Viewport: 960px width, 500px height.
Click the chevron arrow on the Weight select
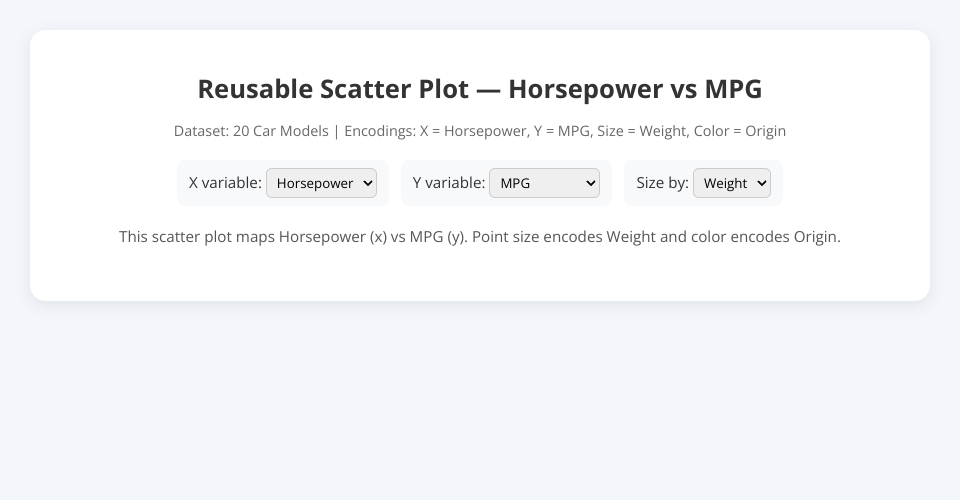[x=762, y=183]
